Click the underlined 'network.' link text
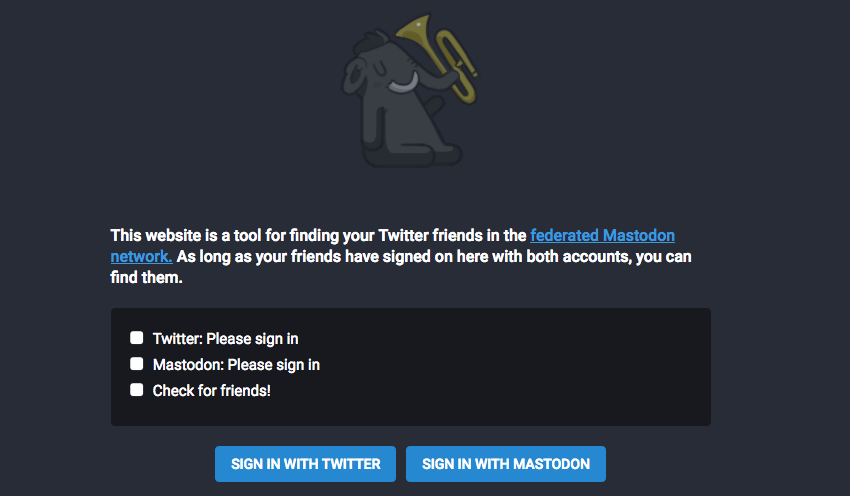This screenshot has width=850, height=496. pyautogui.click(x=141, y=256)
